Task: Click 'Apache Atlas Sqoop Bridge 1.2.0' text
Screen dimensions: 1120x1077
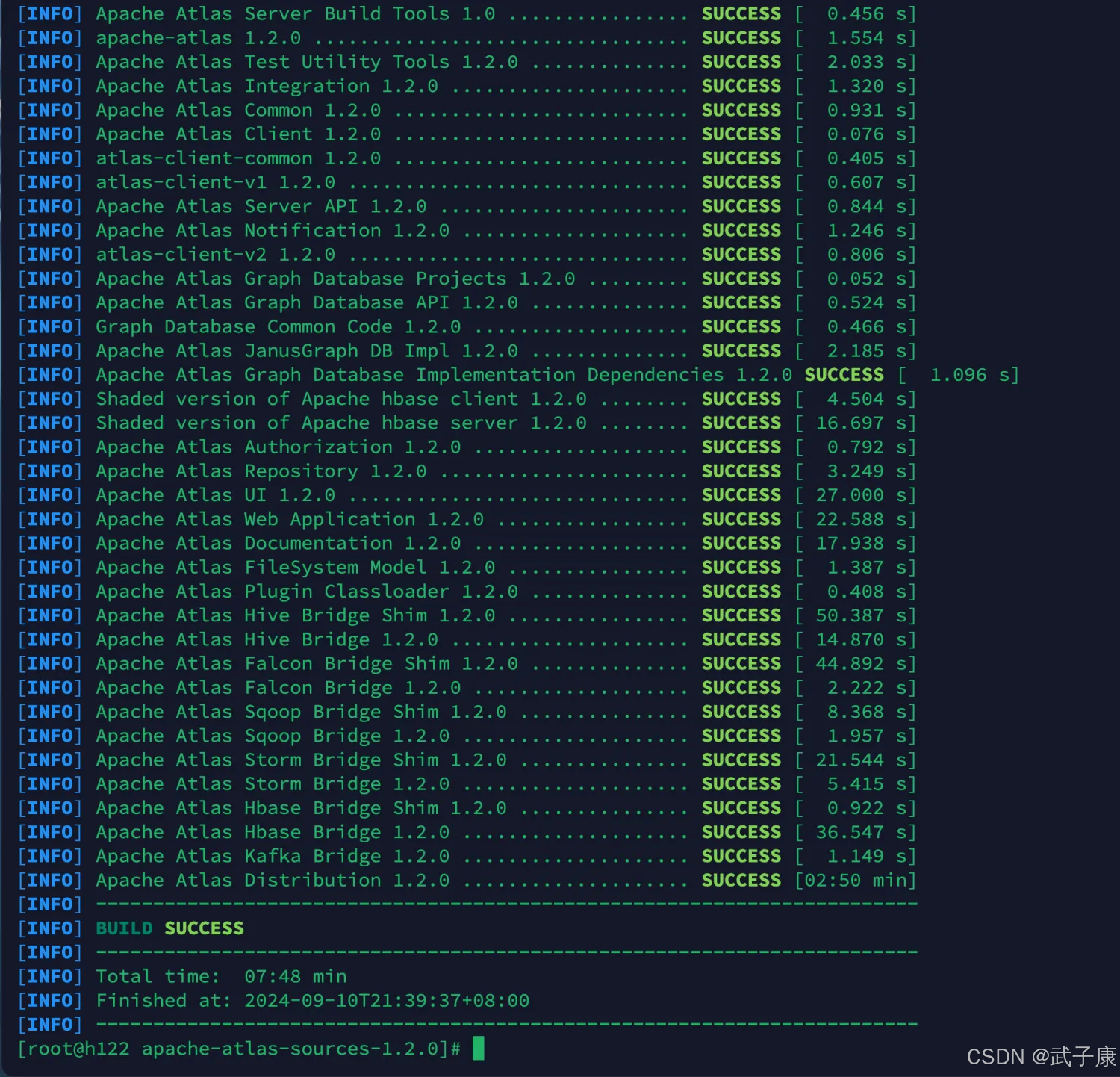Action: click(x=273, y=736)
